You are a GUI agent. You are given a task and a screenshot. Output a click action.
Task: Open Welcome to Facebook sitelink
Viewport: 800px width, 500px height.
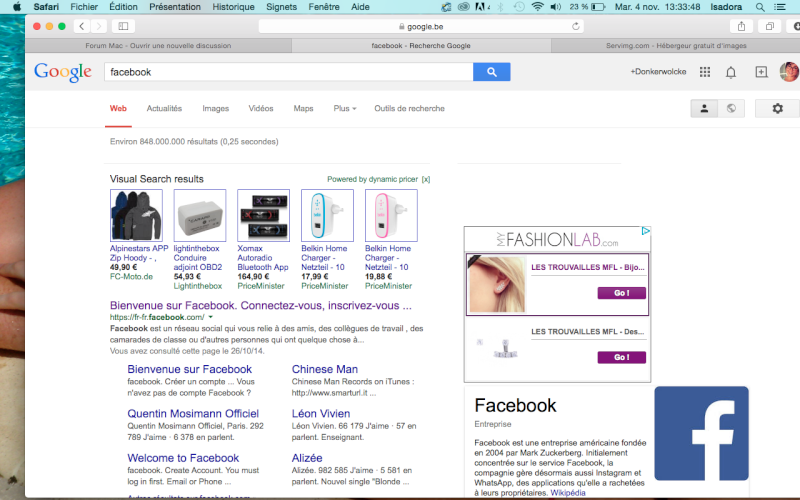[x=183, y=458]
